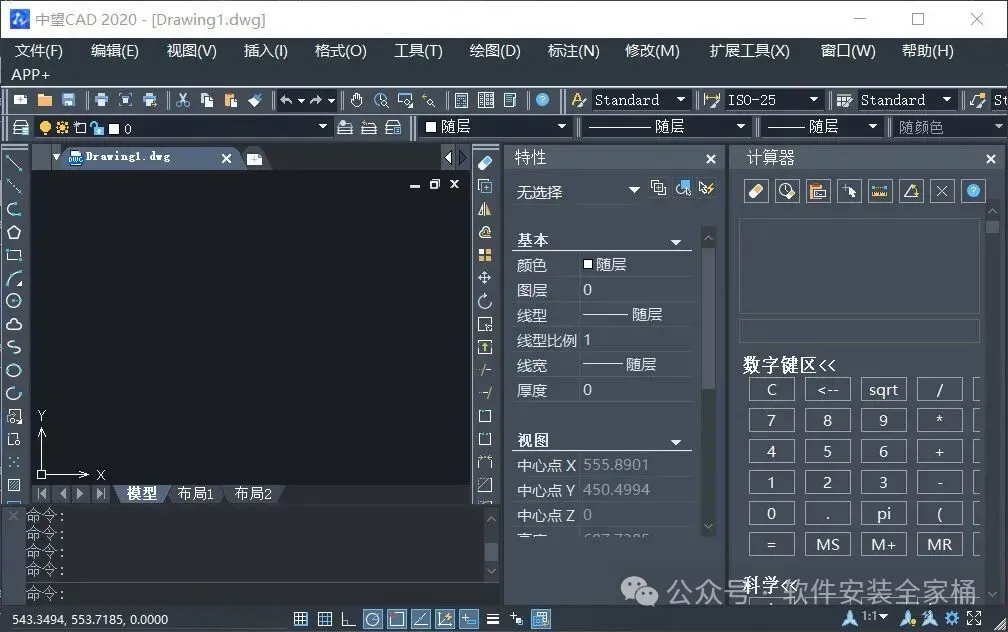This screenshot has height=632, width=1008.
Task: Click the calculator history clock icon
Action: tap(787, 191)
